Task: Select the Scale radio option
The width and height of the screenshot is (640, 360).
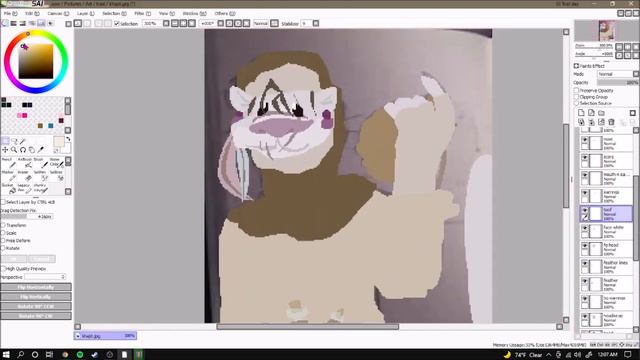Action: [x=3, y=233]
